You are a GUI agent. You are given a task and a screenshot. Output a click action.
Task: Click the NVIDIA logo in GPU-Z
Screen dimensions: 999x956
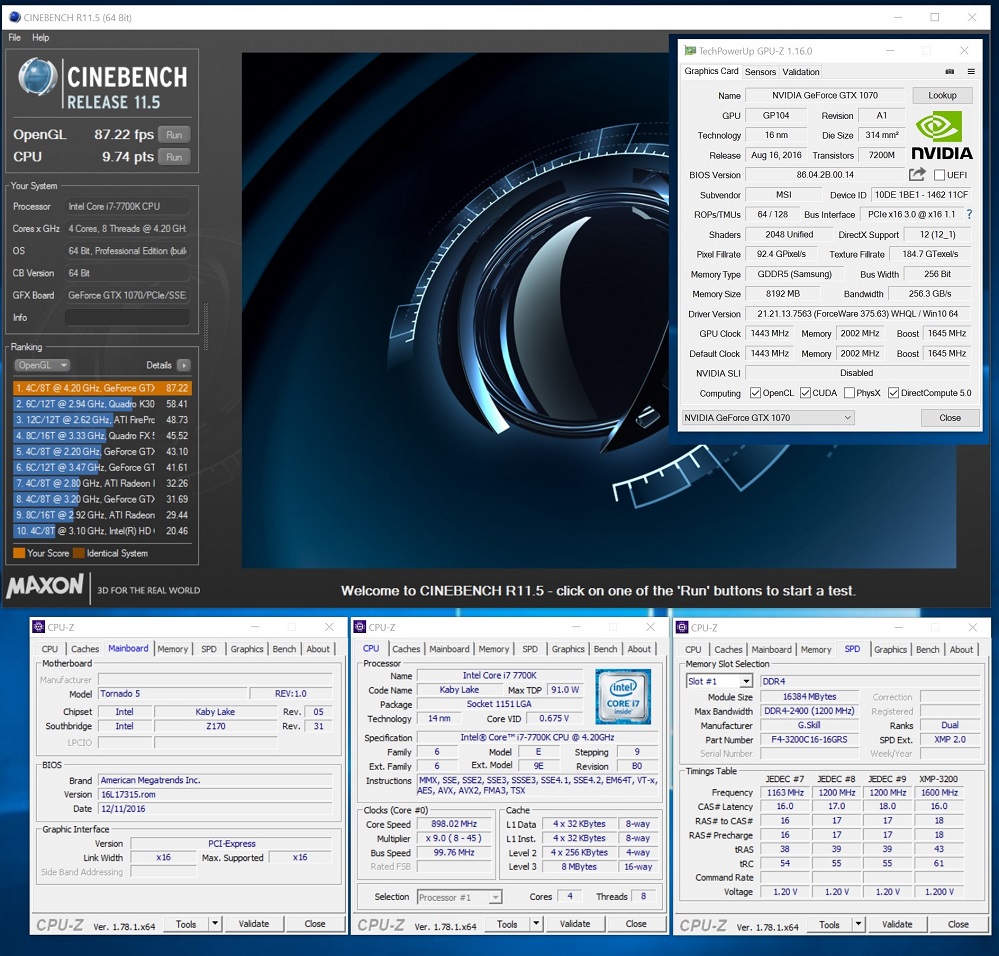pyautogui.click(x=940, y=134)
